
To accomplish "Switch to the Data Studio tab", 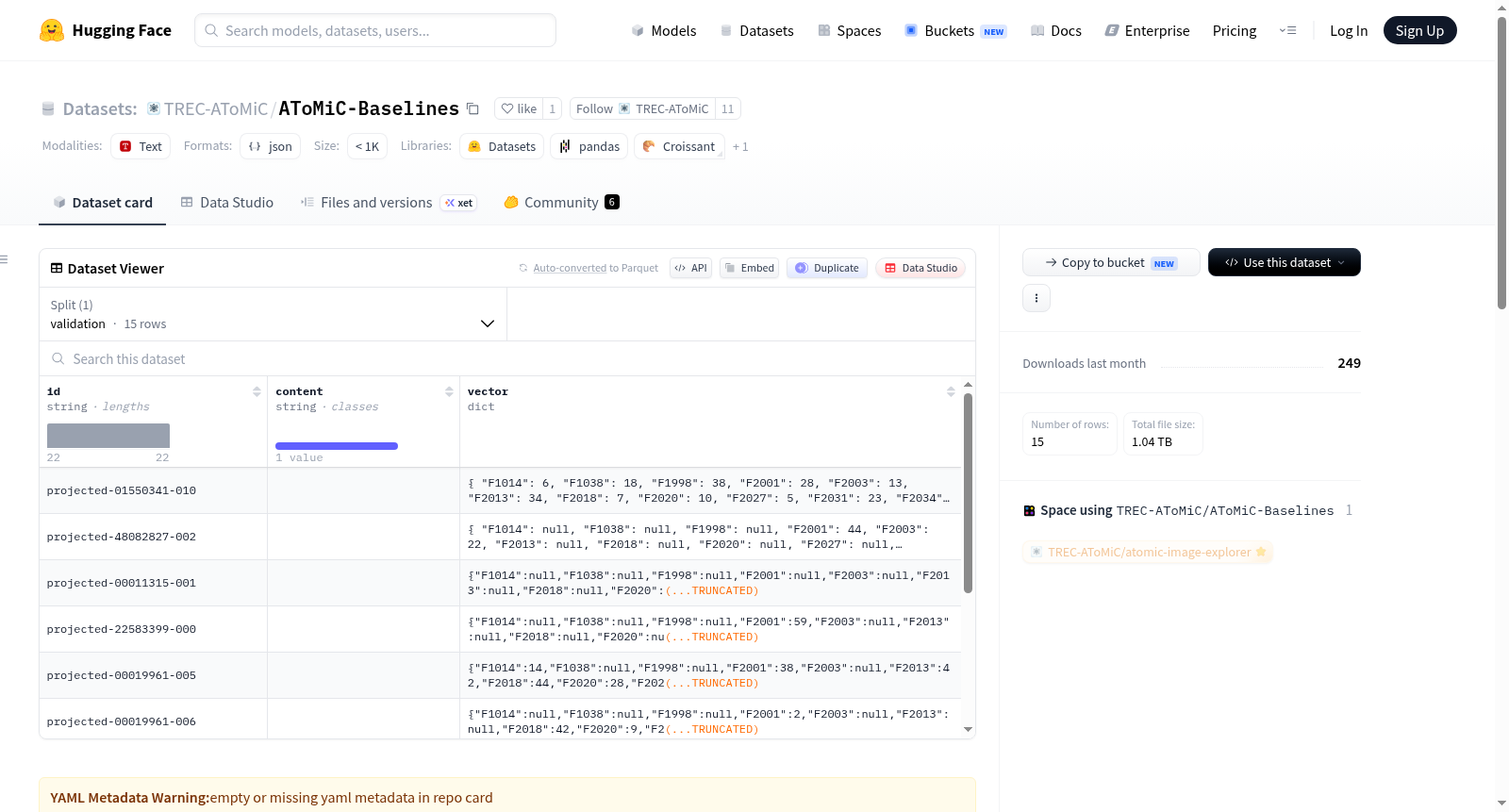I will coord(227,203).
